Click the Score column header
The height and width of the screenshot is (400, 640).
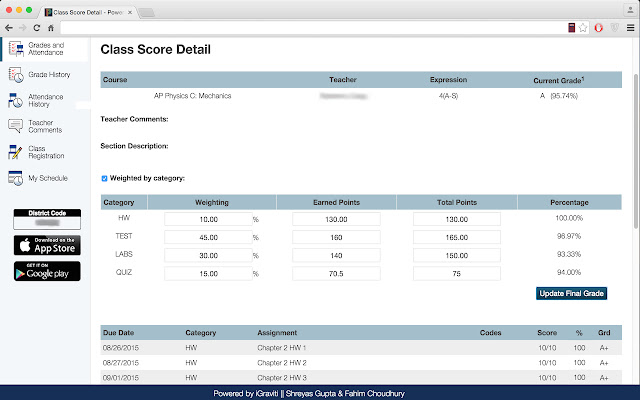547,333
